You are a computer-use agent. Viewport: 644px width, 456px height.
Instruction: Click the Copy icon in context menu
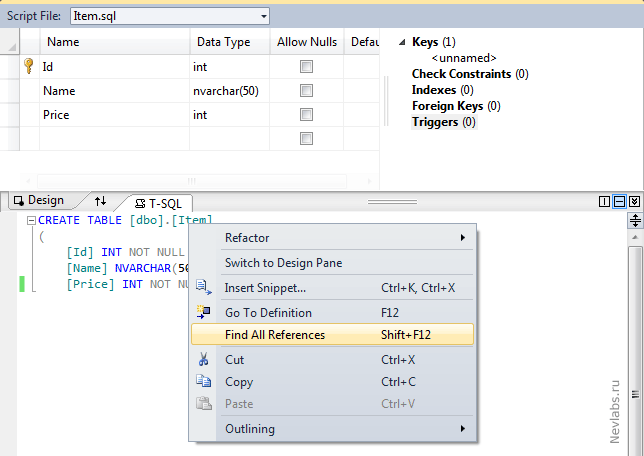pos(204,382)
